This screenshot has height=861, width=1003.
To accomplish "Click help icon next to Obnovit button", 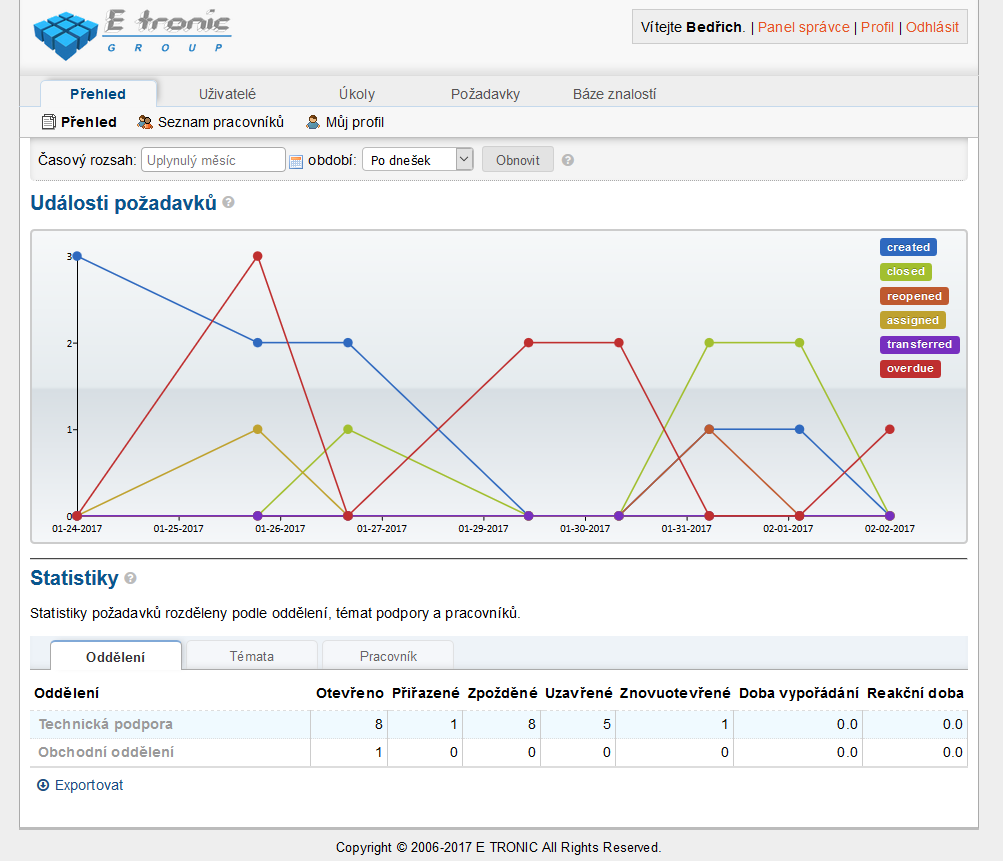I will coord(568,160).
